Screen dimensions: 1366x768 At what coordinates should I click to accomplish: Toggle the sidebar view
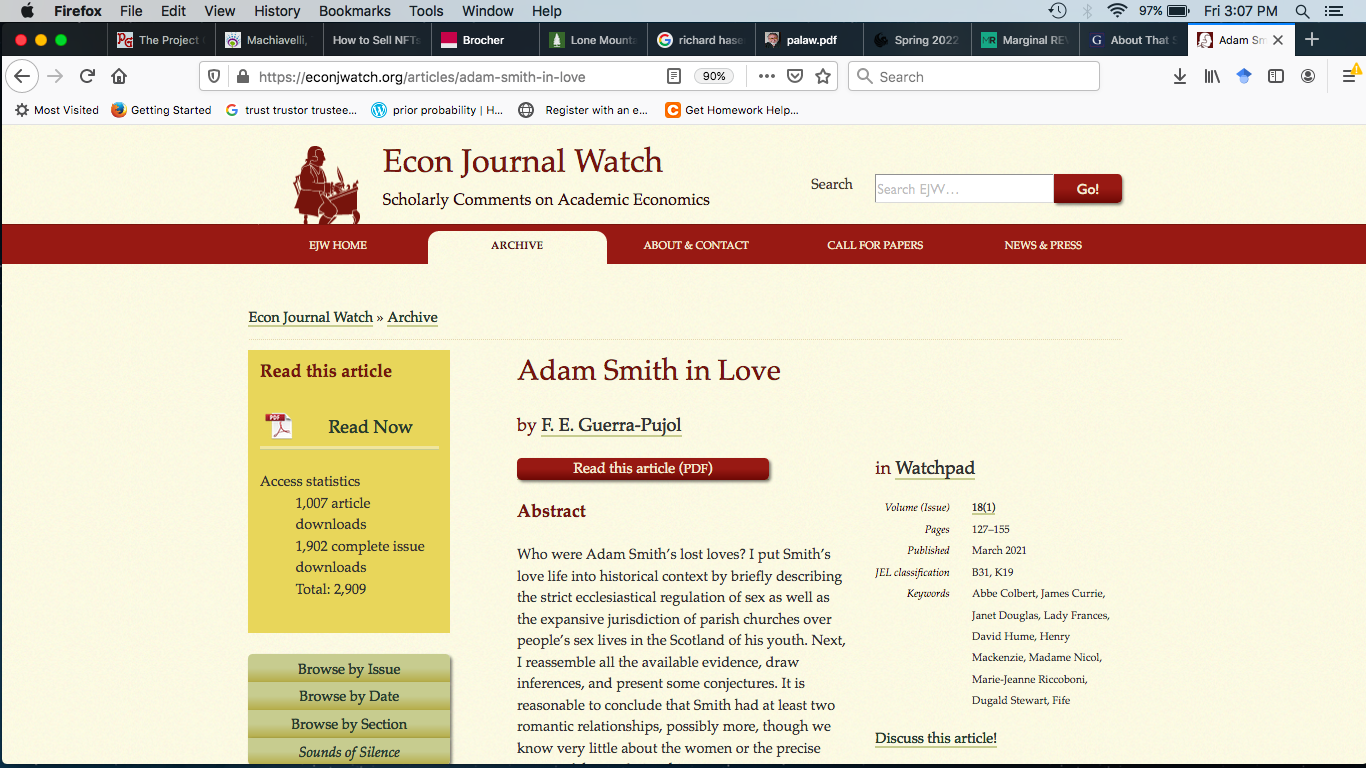(x=1276, y=77)
